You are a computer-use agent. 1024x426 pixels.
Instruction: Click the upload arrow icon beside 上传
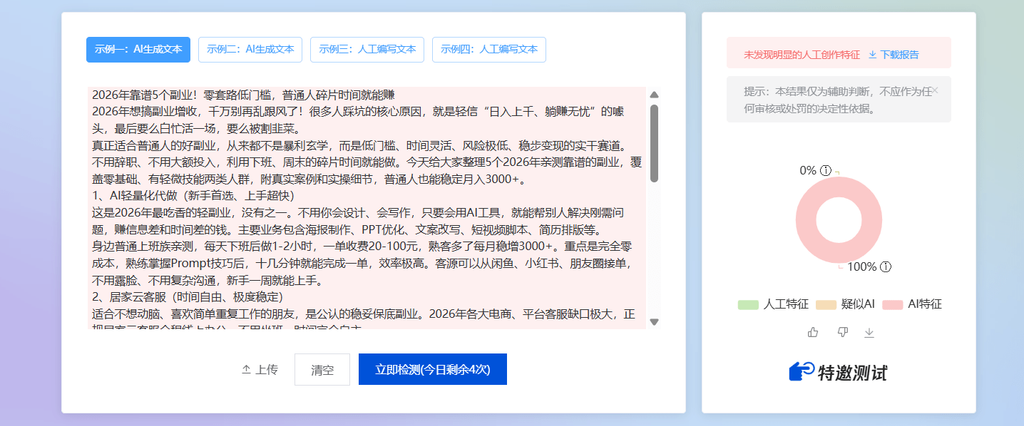point(246,370)
